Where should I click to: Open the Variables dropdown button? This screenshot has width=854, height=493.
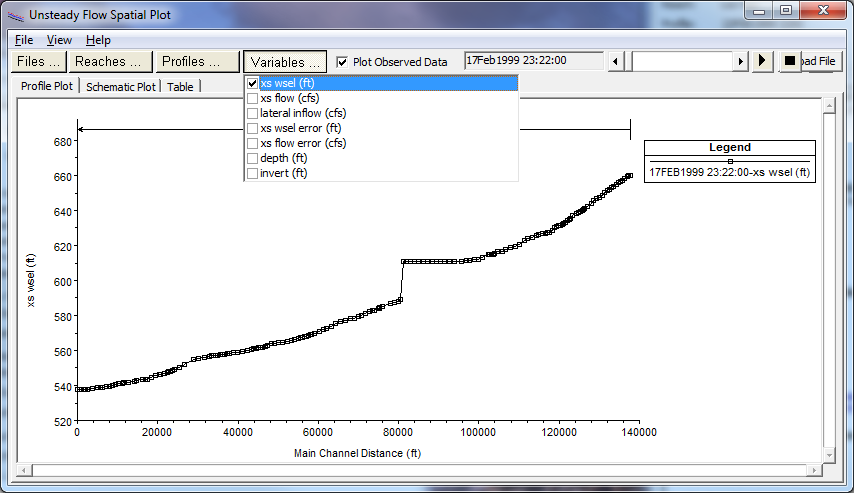click(285, 62)
